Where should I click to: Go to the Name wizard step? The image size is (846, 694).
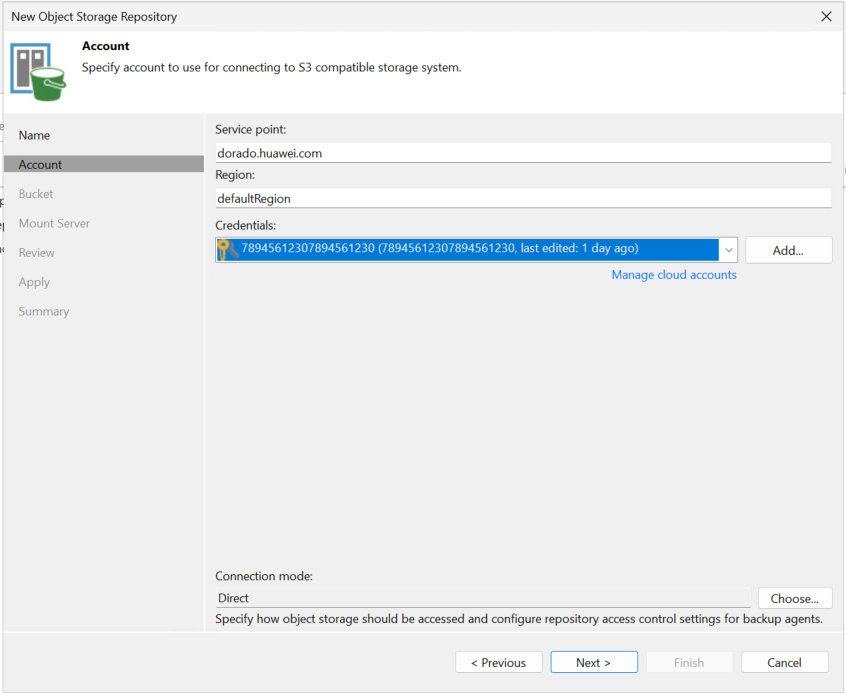pyautogui.click(x=35, y=135)
